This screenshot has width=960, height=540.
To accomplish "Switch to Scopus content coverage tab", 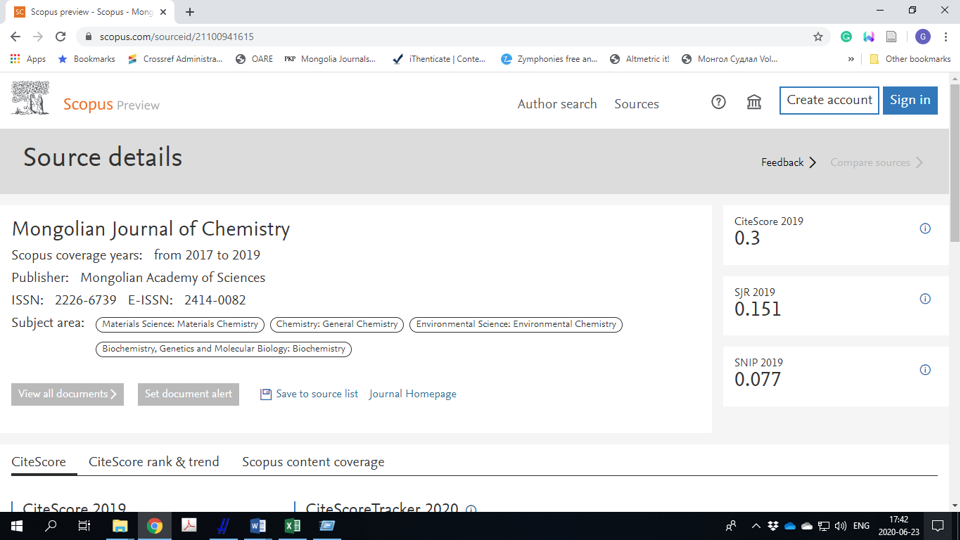I will coord(313,462).
